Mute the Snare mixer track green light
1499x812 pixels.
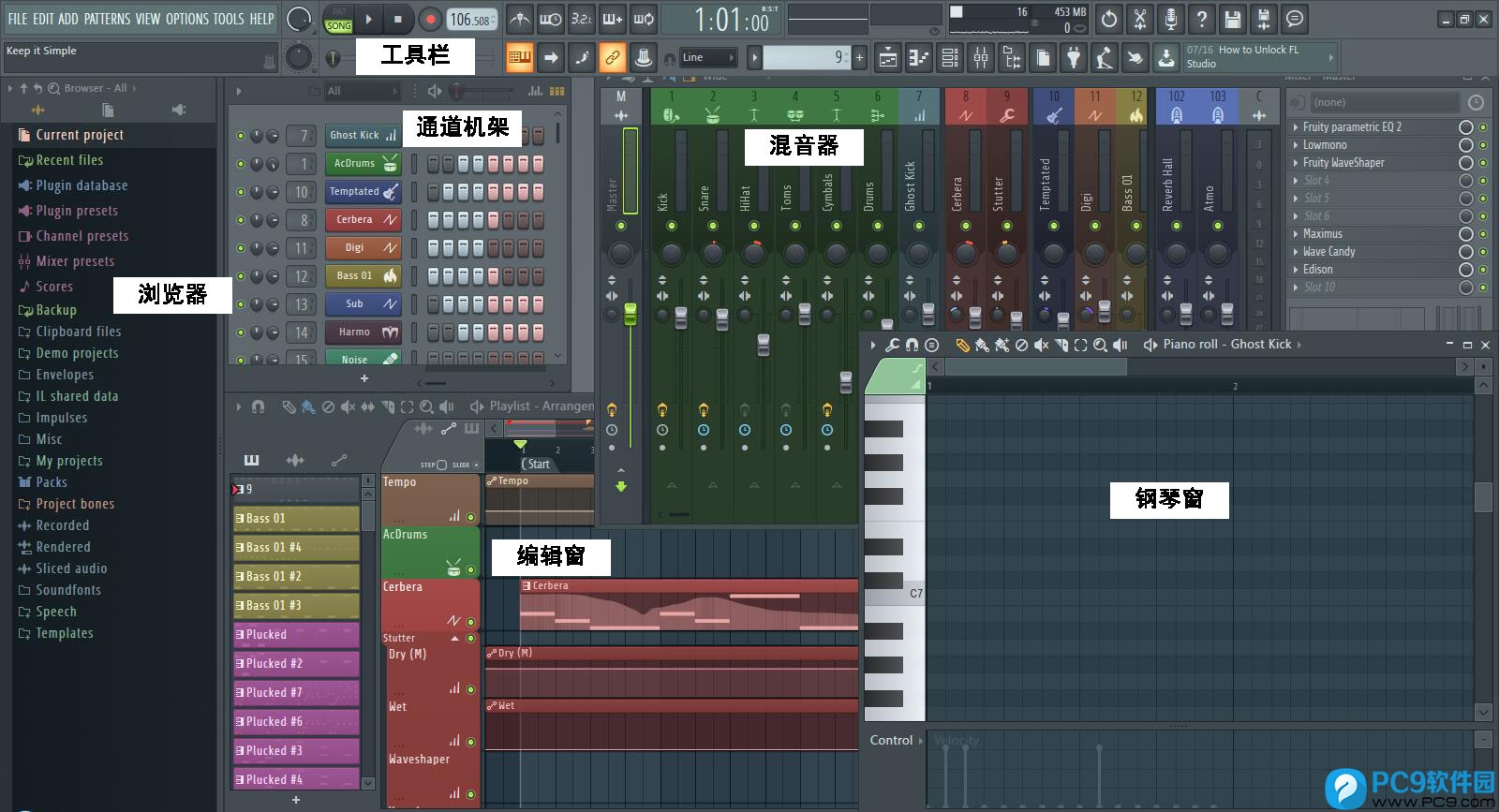click(713, 226)
